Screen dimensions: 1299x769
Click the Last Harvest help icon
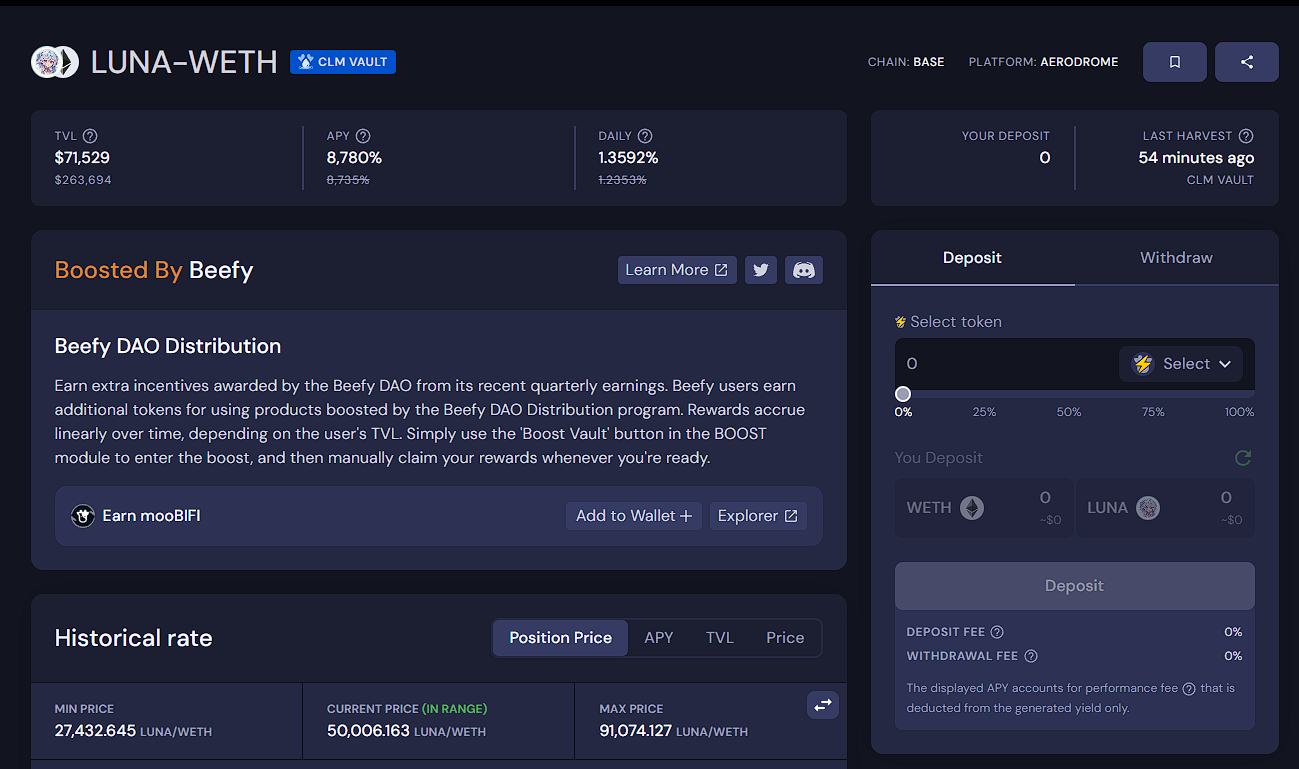point(1245,136)
